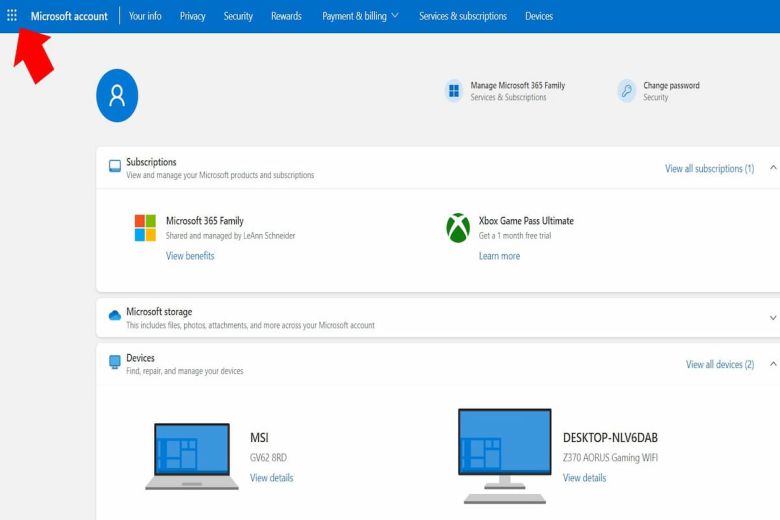
Task: Click the Devices section monitor icon
Action: pos(114,362)
